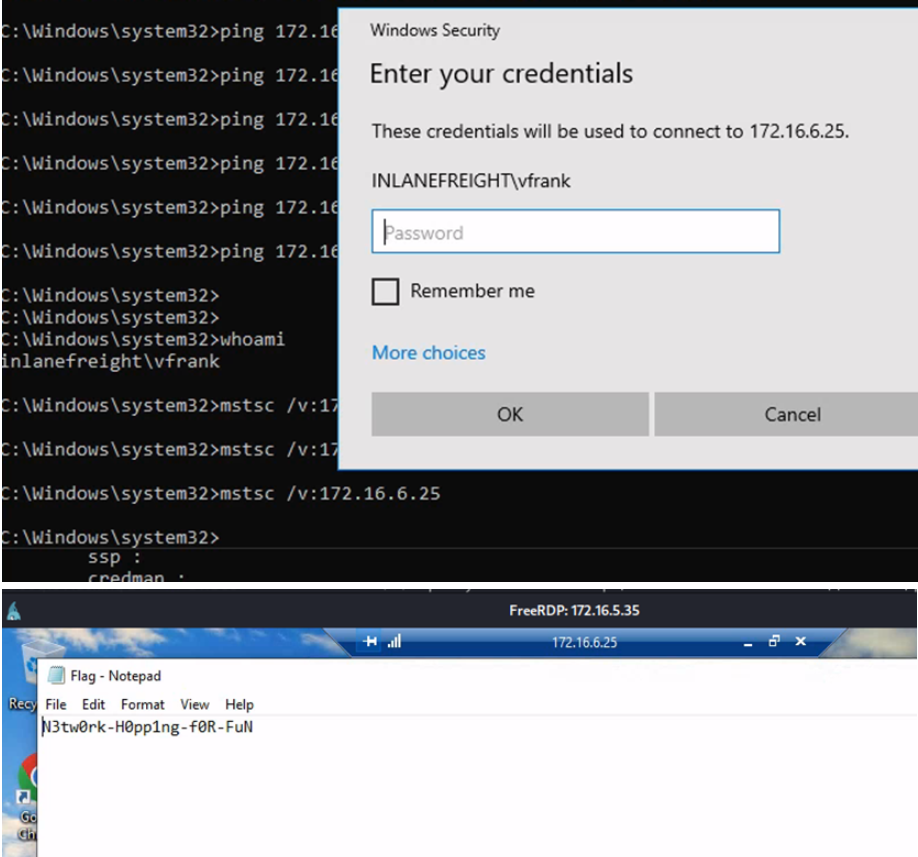Expand More choices in the credentials dialog
Screen dimensions: 918x857
pyautogui.click(x=428, y=353)
